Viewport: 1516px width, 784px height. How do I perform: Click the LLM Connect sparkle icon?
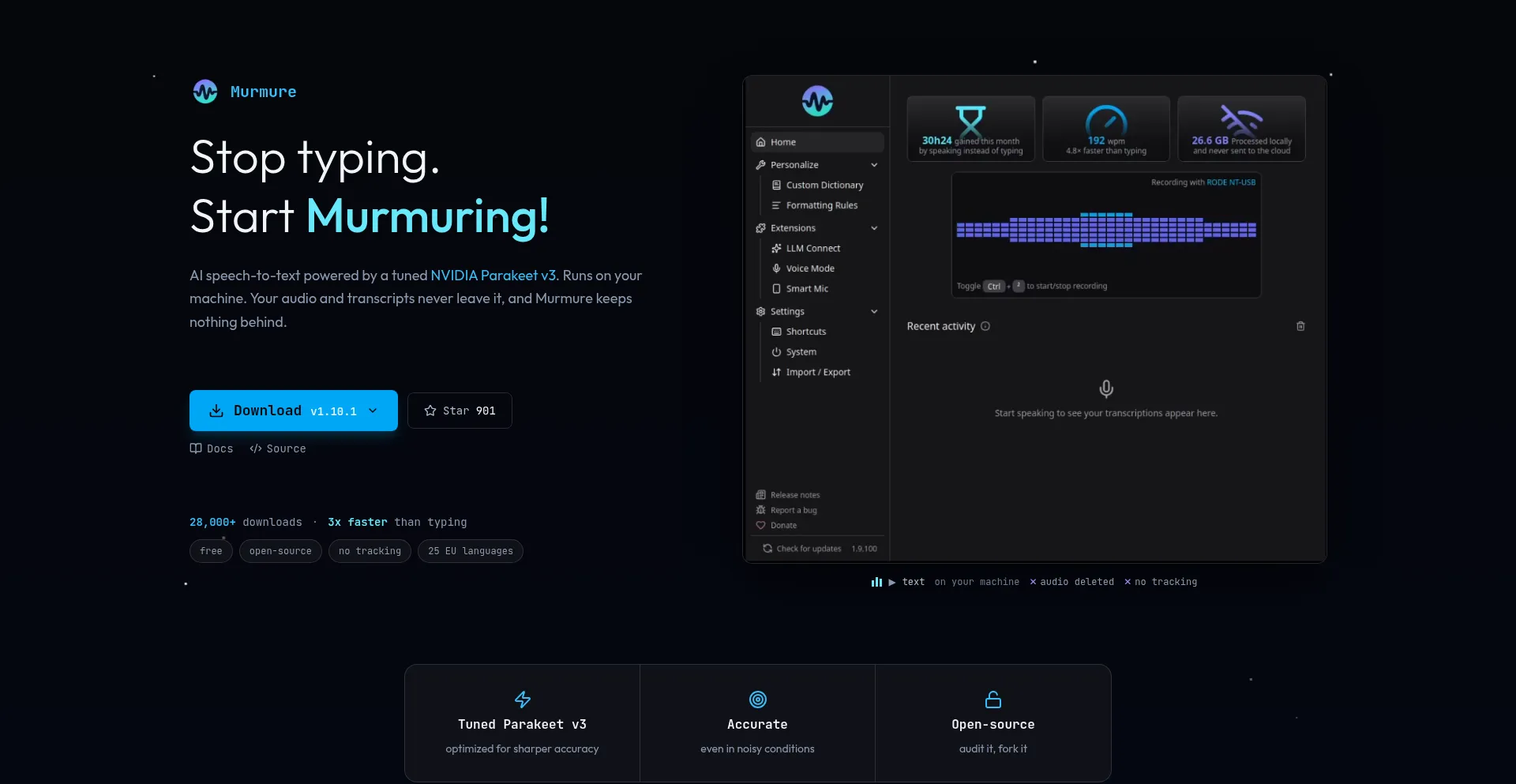pos(776,249)
